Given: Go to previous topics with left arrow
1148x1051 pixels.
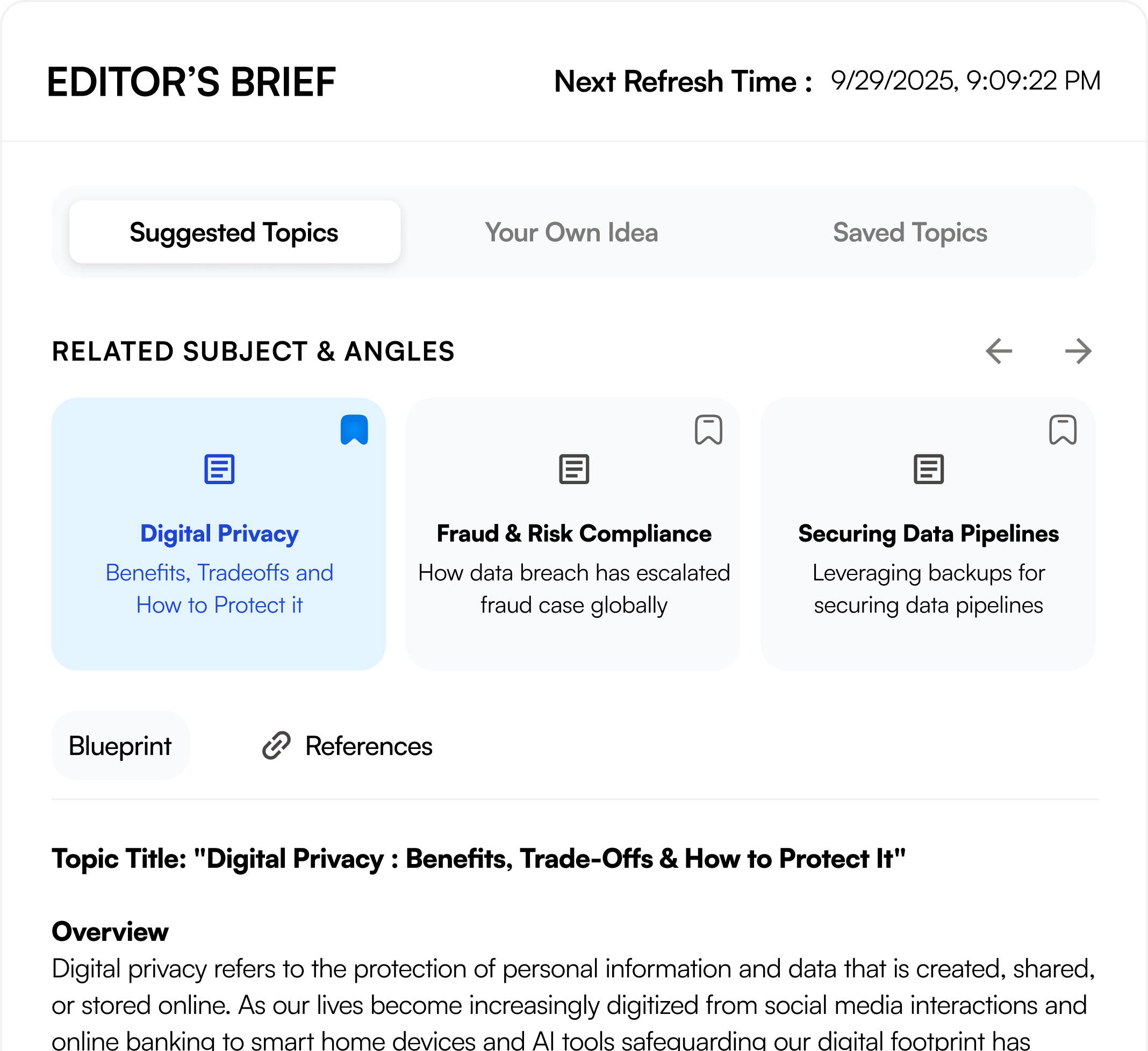Looking at the screenshot, I should [999, 351].
